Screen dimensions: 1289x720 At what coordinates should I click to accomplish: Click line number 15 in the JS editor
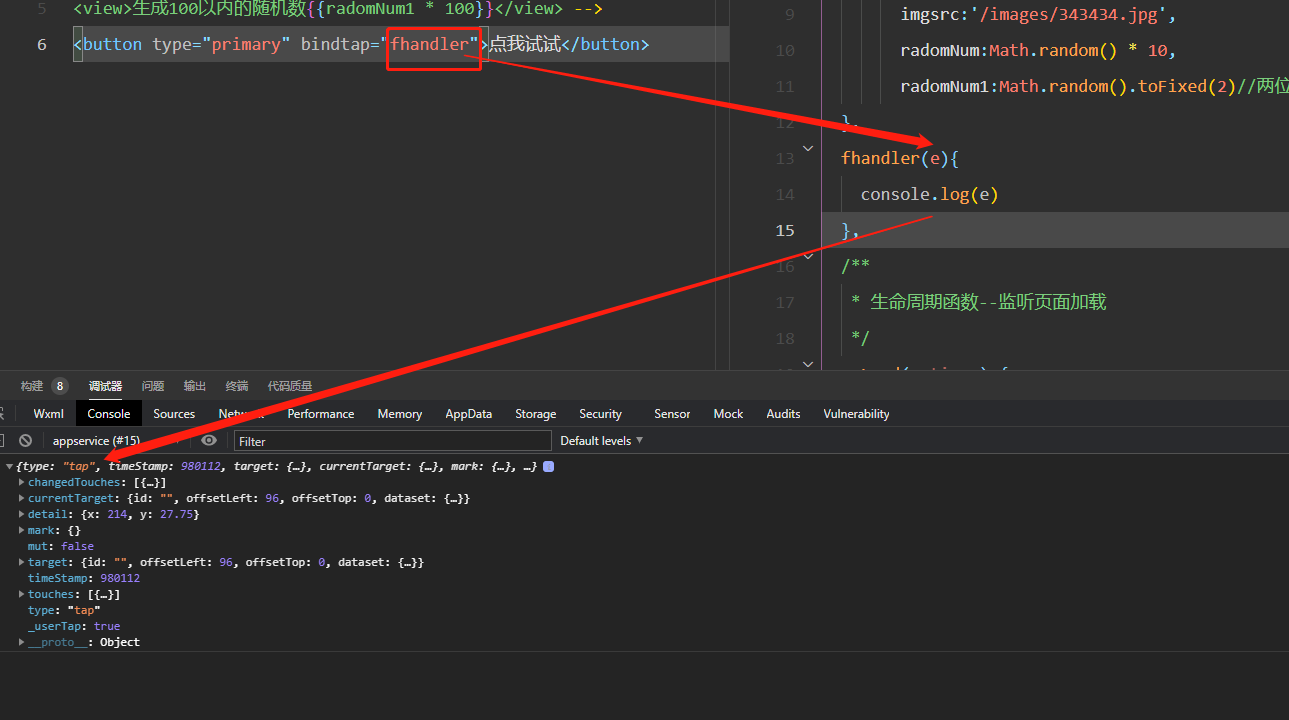tap(785, 230)
